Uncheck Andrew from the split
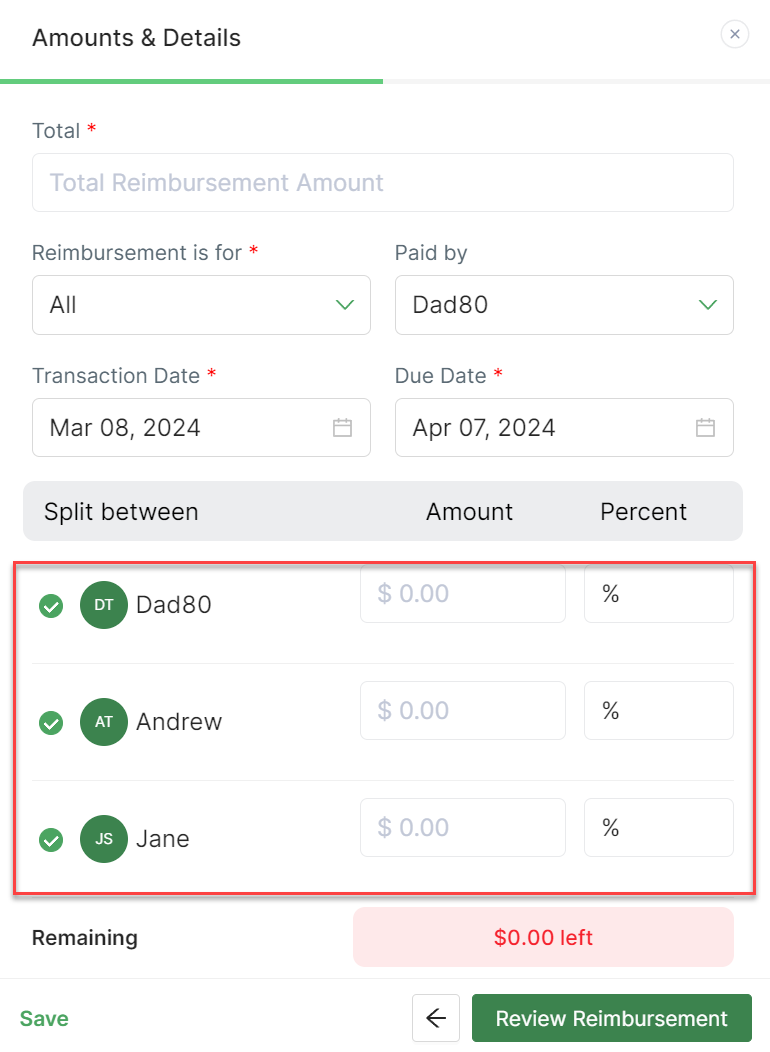 (x=51, y=723)
